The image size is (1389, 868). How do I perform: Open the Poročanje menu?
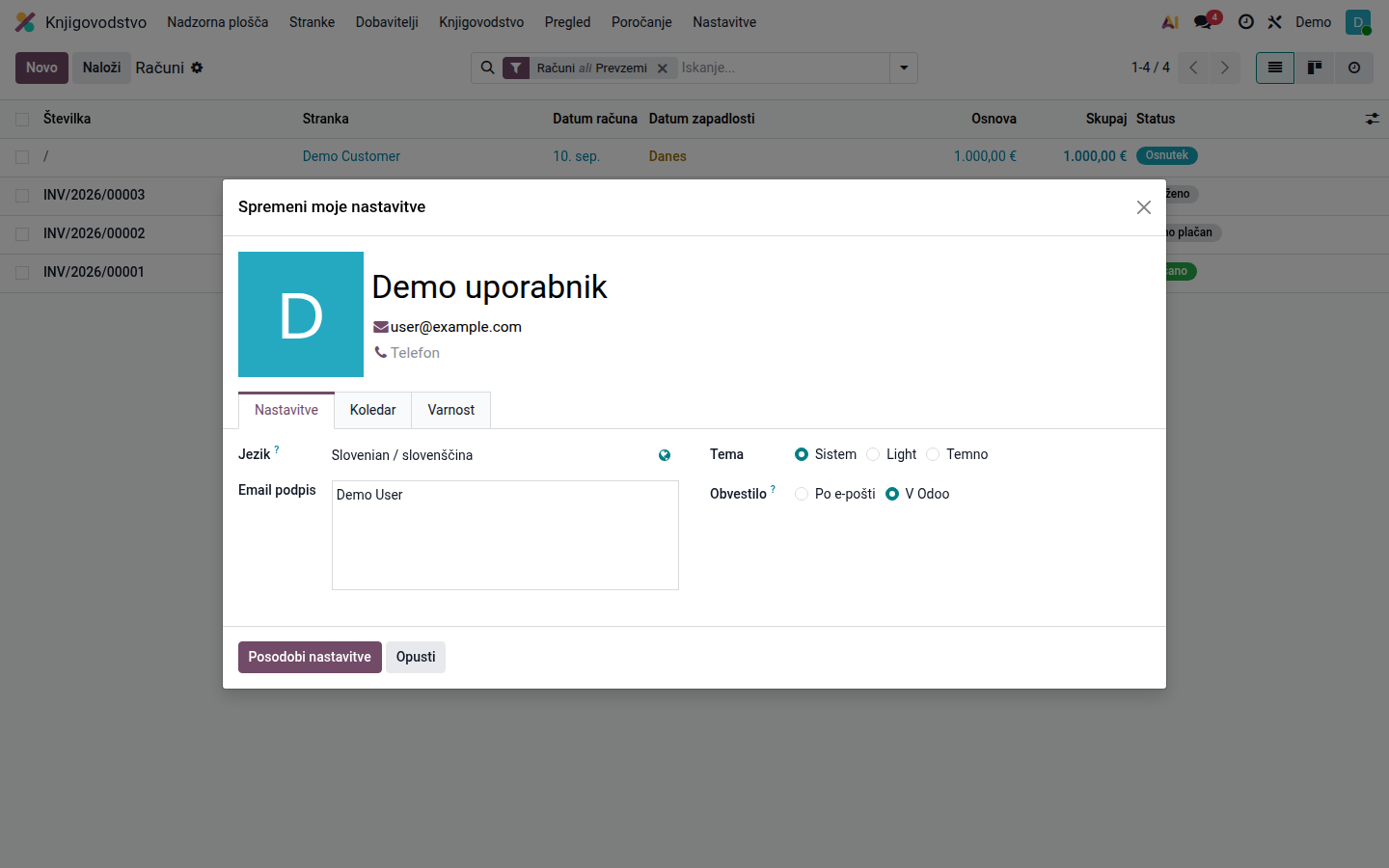(x=641, y=22)
